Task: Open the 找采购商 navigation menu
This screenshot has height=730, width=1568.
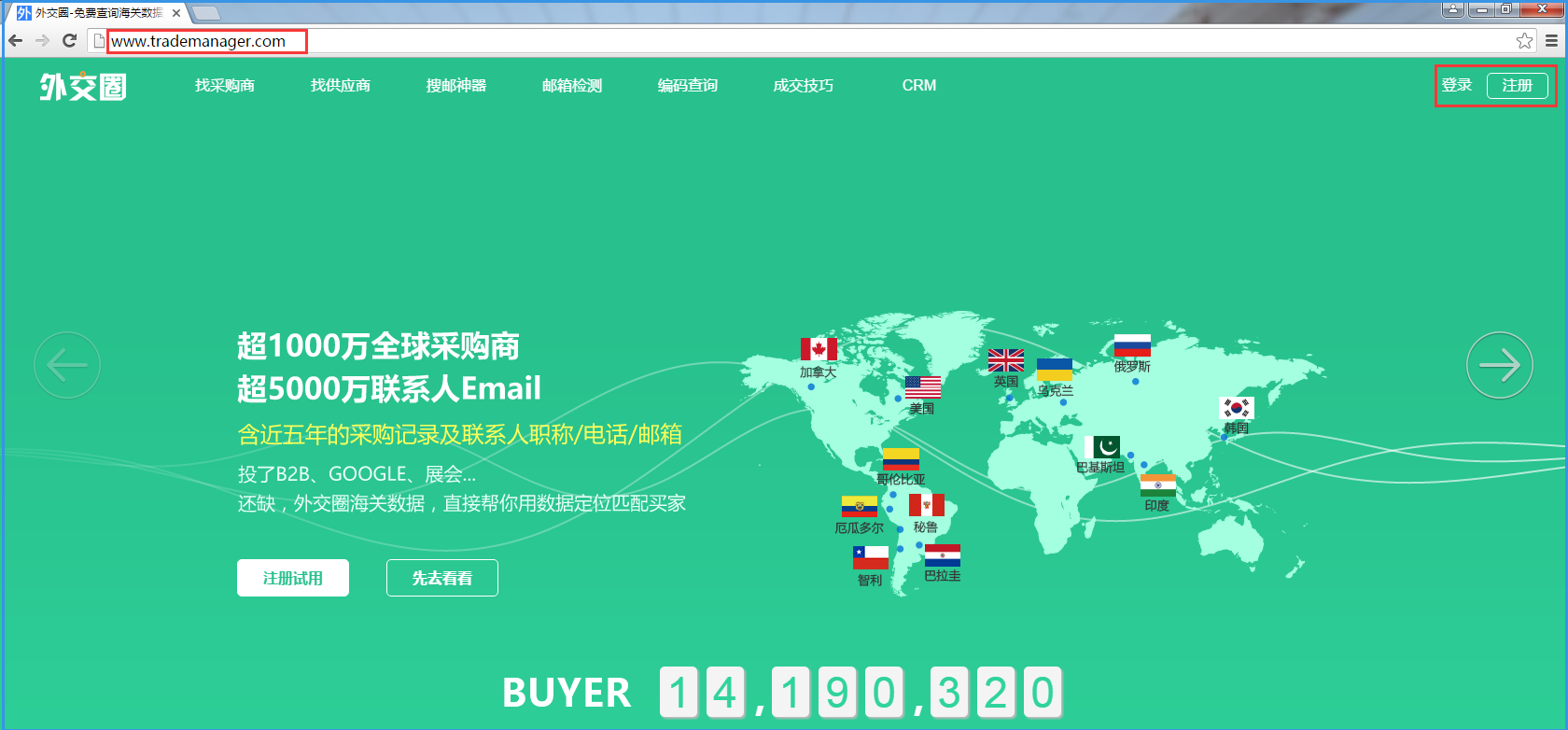Action: (x=225, y=86)
